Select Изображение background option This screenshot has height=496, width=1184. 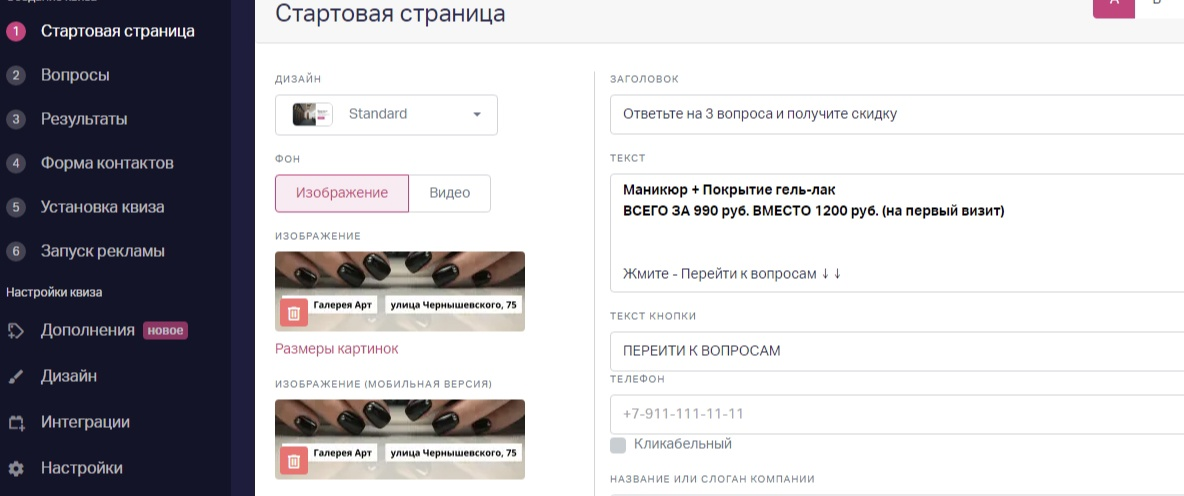[x=342, y=193]
